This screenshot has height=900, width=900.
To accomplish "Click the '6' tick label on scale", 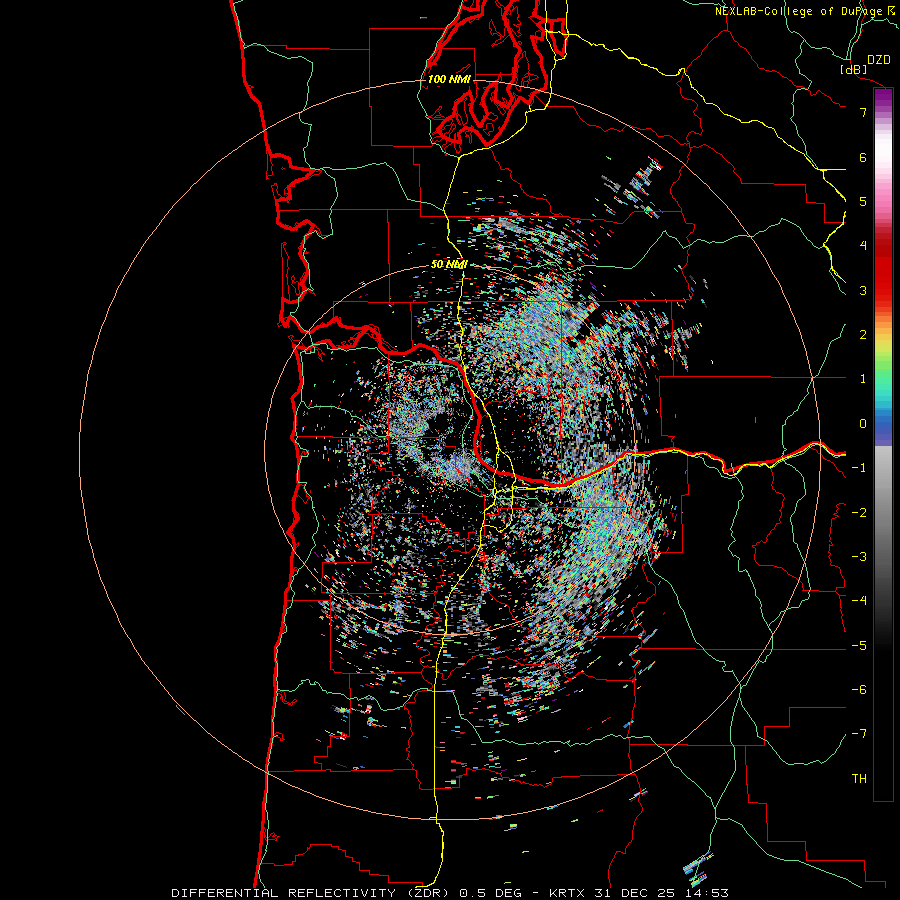I will [x=863, y=157].
